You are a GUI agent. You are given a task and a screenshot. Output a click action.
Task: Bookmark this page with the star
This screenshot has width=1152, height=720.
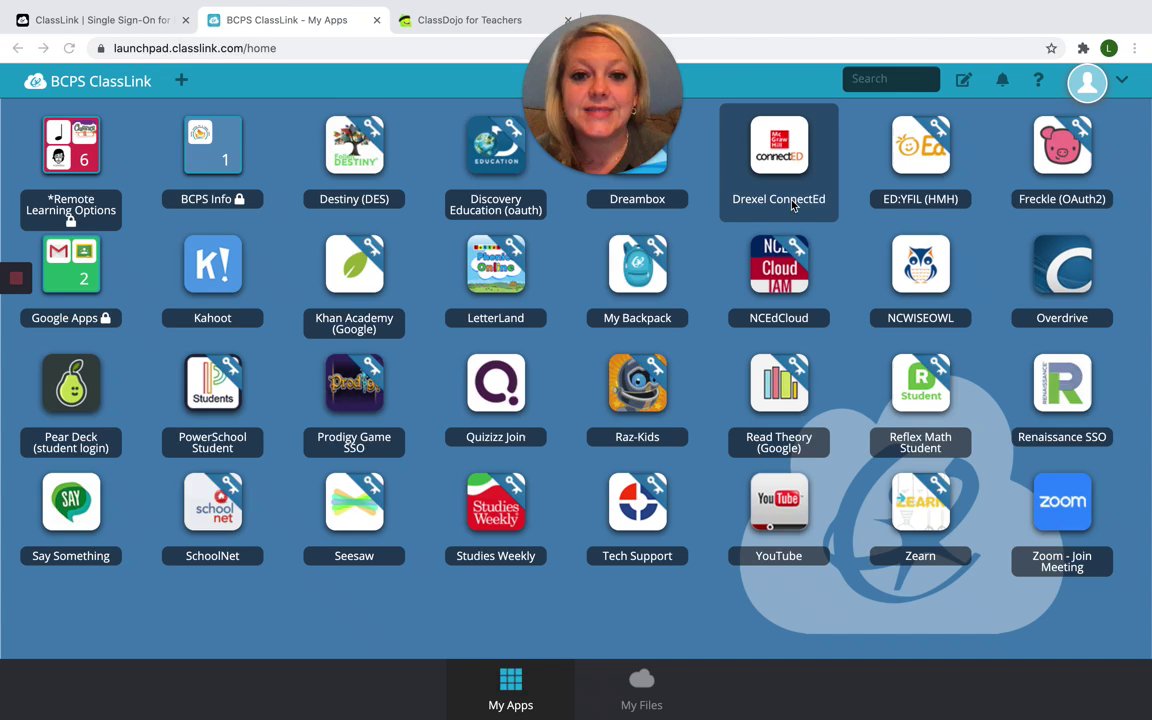tap(1051, 48)
